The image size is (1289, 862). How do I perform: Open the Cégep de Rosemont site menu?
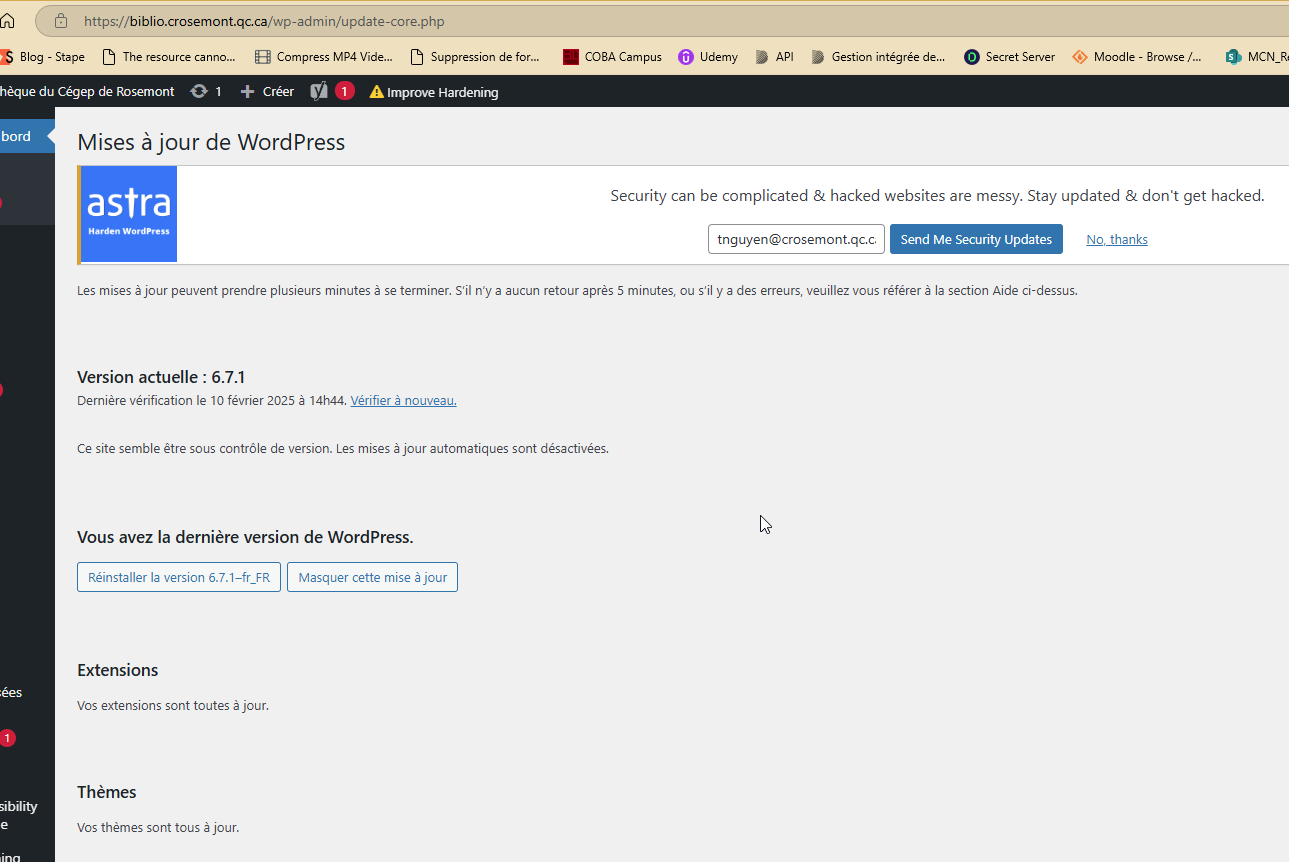[x=87, y=91]
